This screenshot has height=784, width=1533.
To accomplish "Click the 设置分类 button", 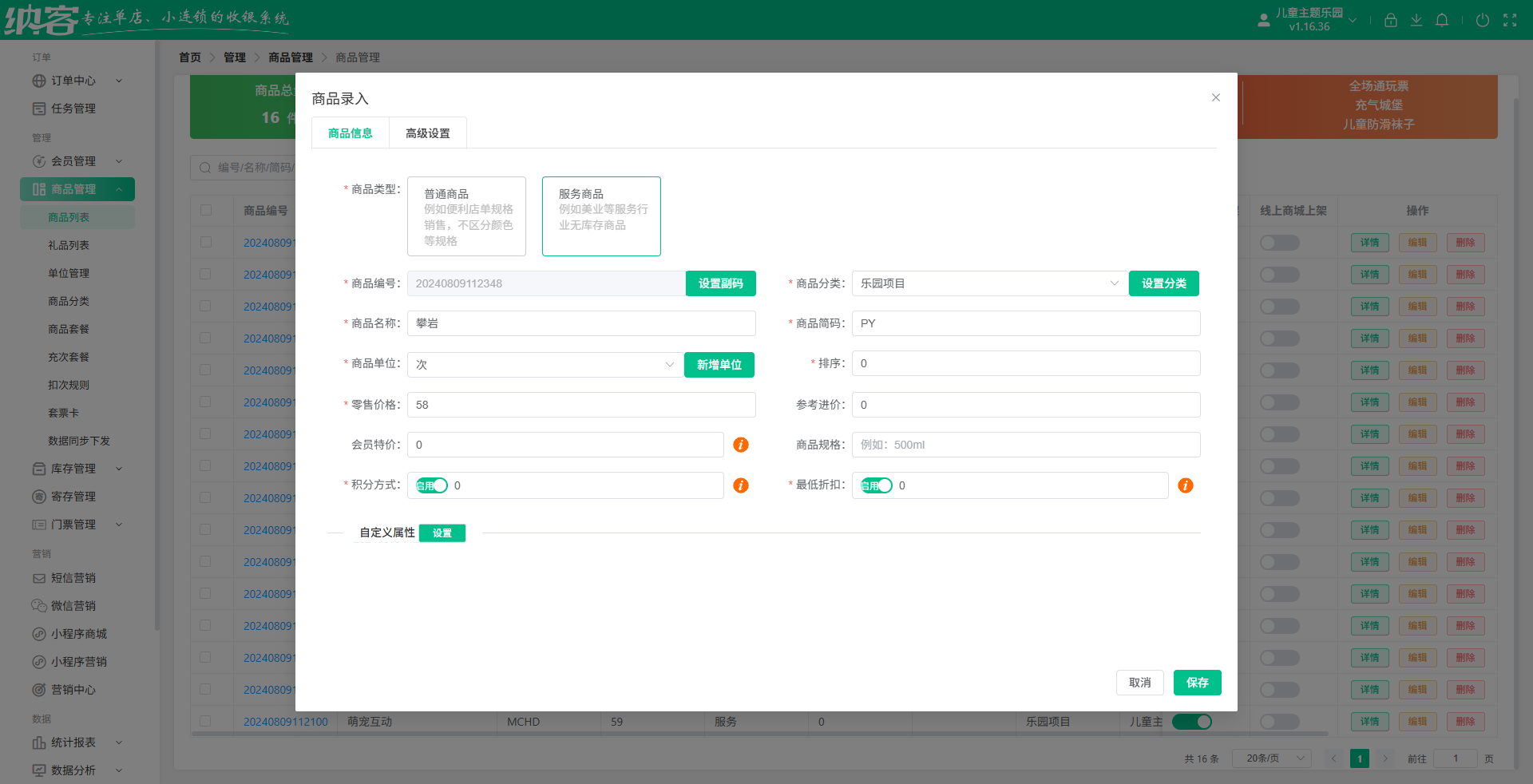I will (1164, 283).
